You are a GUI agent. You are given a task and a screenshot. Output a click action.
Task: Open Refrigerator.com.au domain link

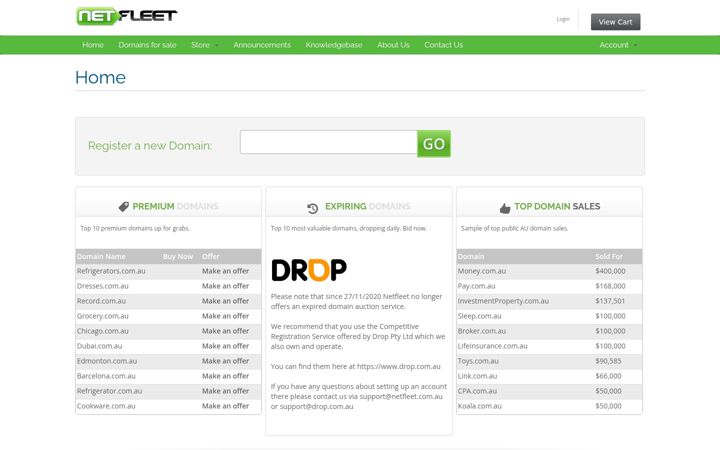[109, 391]
